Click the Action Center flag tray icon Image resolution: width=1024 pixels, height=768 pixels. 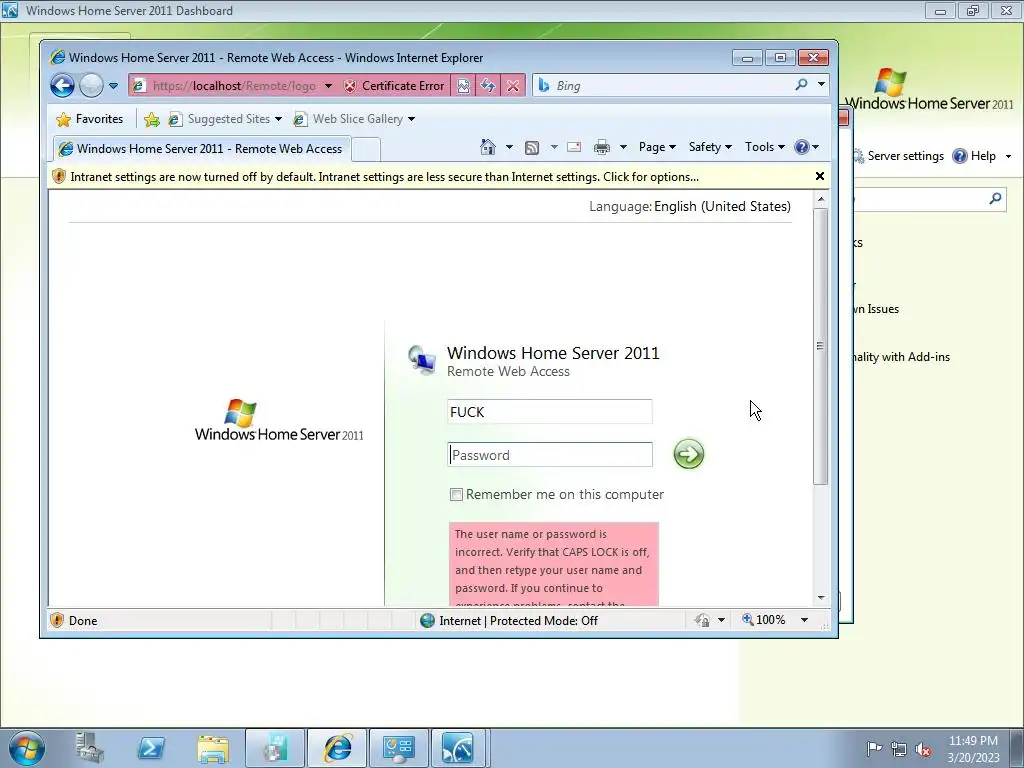(874, 748)
